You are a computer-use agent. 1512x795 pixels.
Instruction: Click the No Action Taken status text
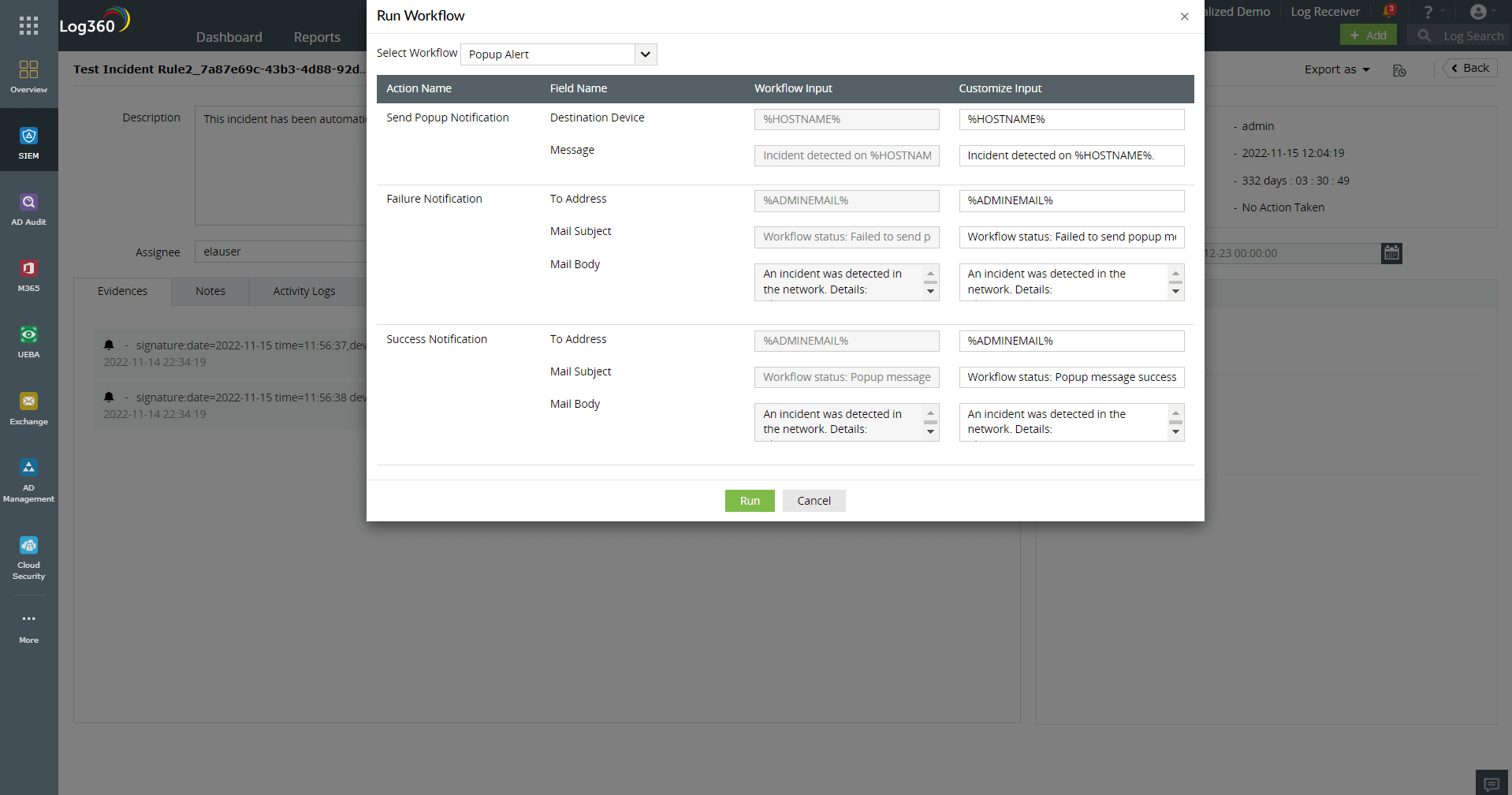[x=1283, y=207]
